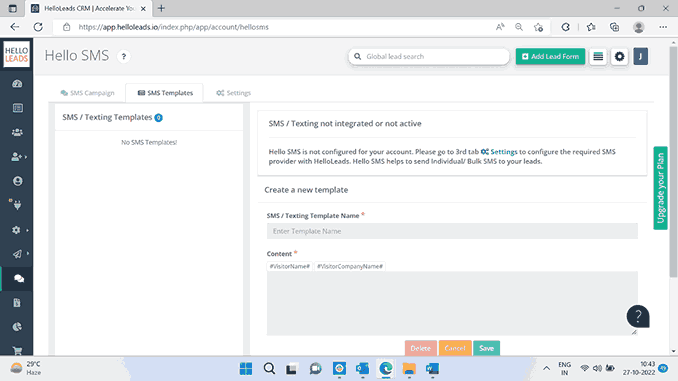Click the add user sidebar icon
The image size is (678, 381).
[x=16, y=157]
